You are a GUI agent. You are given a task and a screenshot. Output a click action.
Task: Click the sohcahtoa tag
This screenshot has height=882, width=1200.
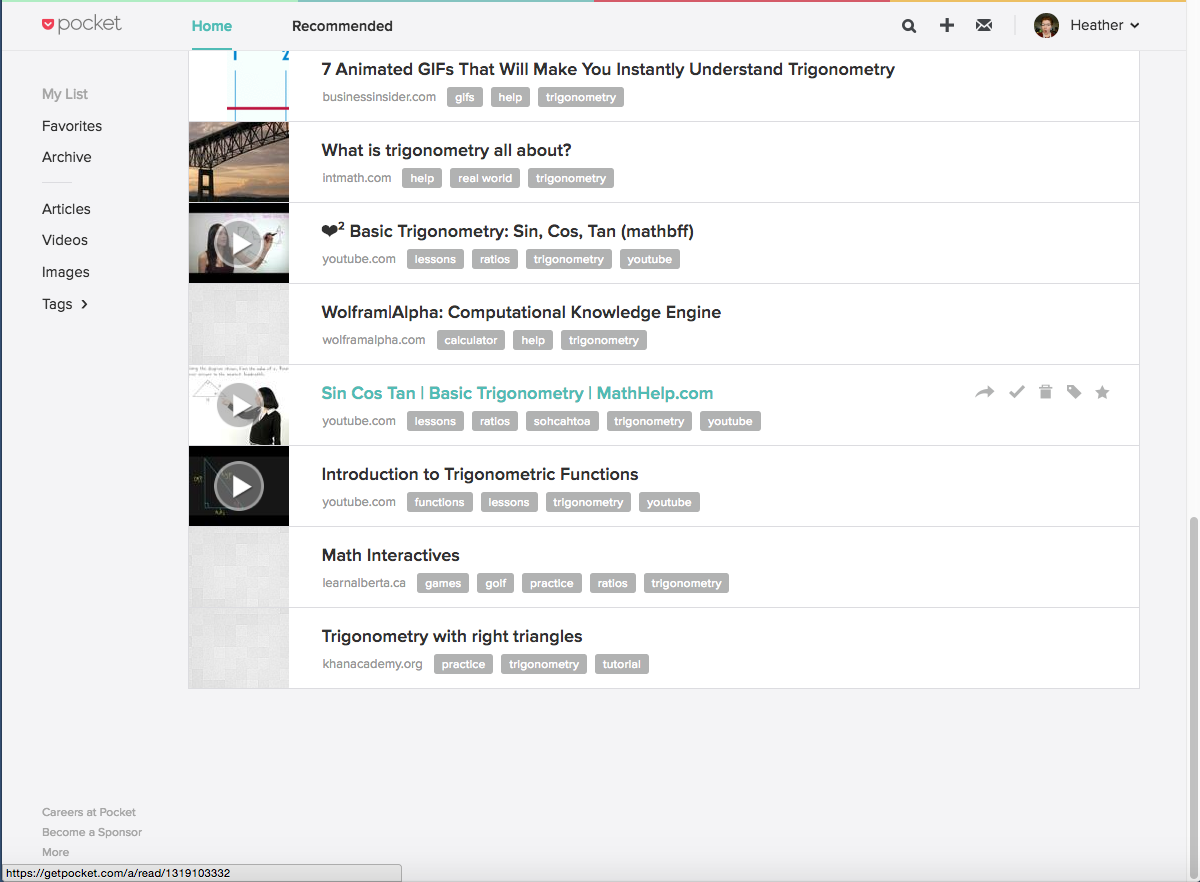coord(562,421)
